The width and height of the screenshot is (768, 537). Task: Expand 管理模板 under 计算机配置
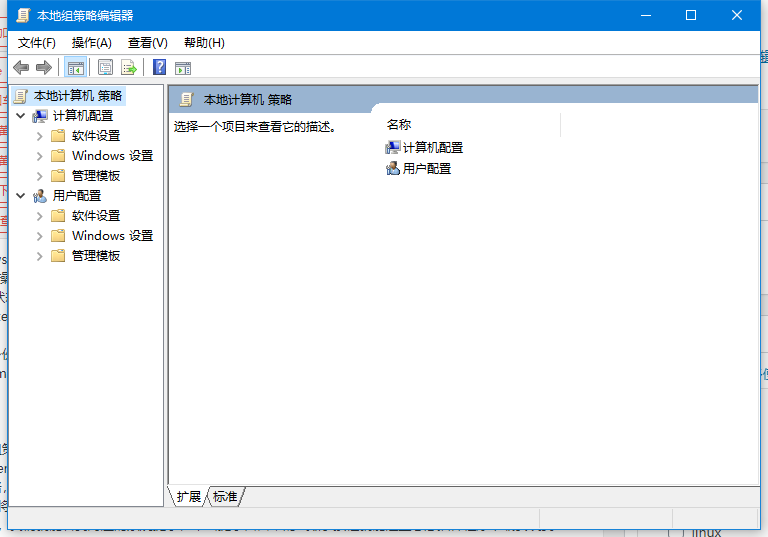(x=40, y=176)
